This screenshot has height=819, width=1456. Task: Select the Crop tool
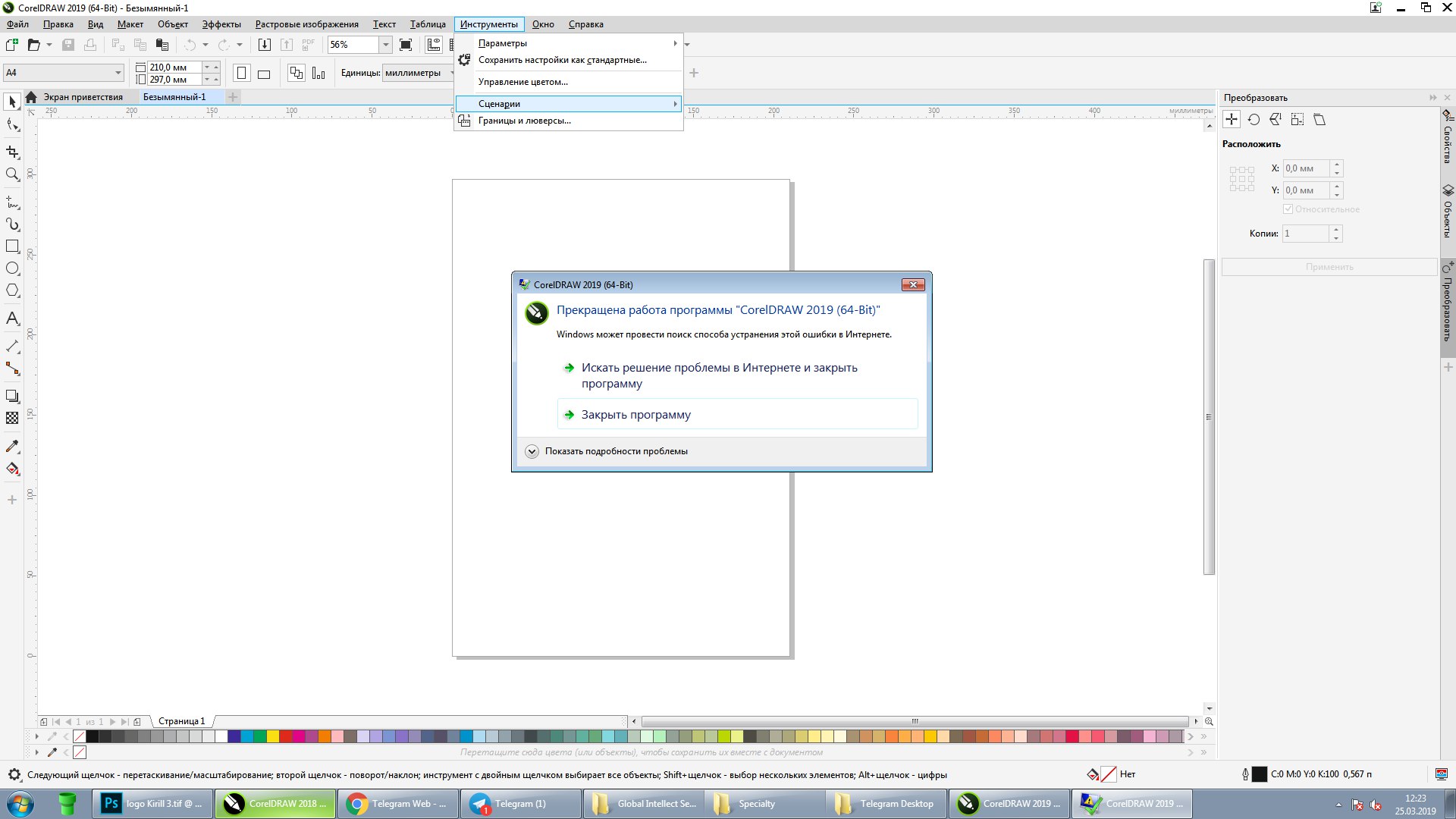[x=12, y=152]
